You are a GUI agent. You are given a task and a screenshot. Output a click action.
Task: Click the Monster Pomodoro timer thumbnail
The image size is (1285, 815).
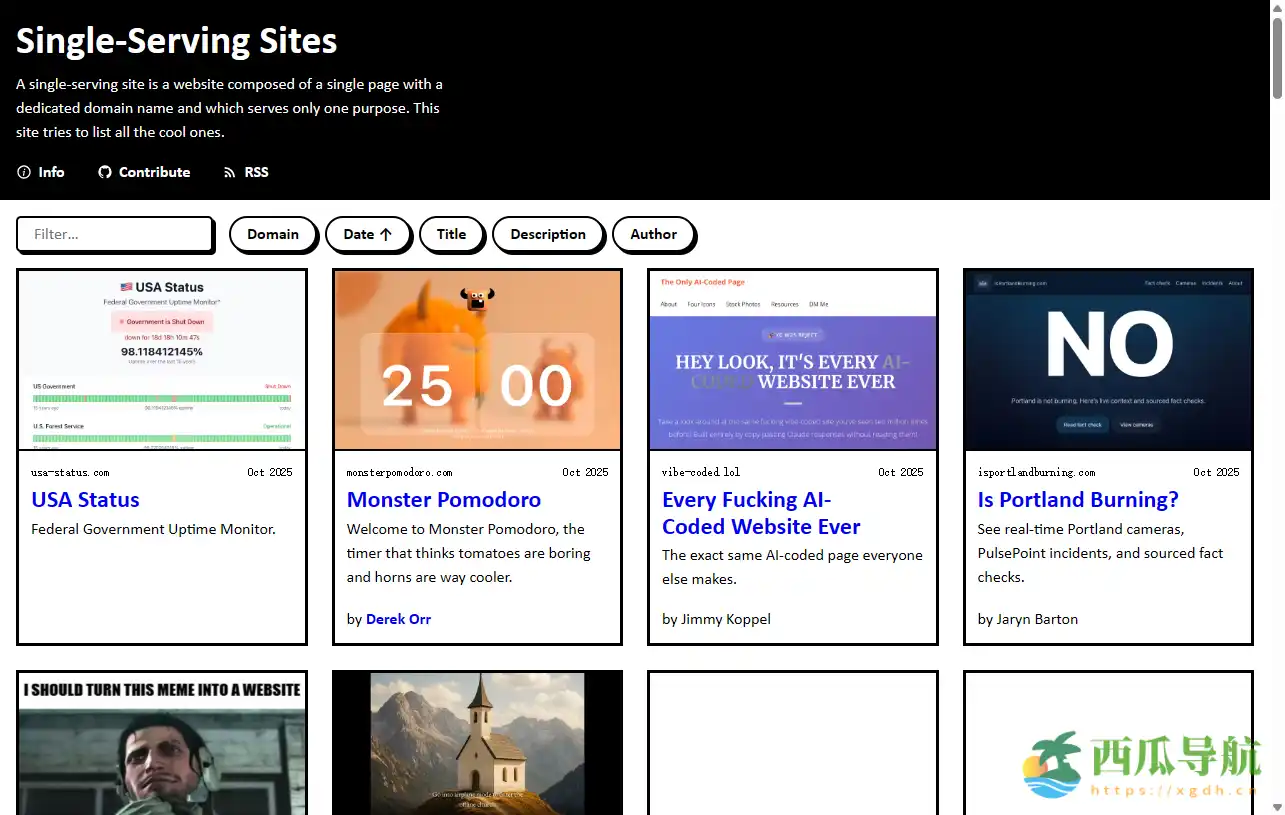[477, 360]
